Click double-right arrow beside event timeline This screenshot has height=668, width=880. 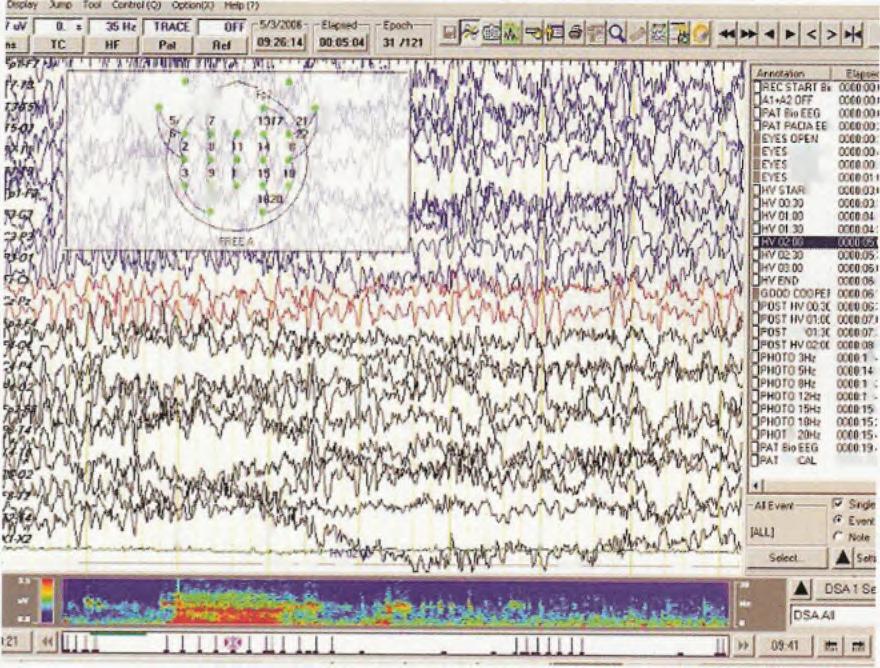point(742,646)
